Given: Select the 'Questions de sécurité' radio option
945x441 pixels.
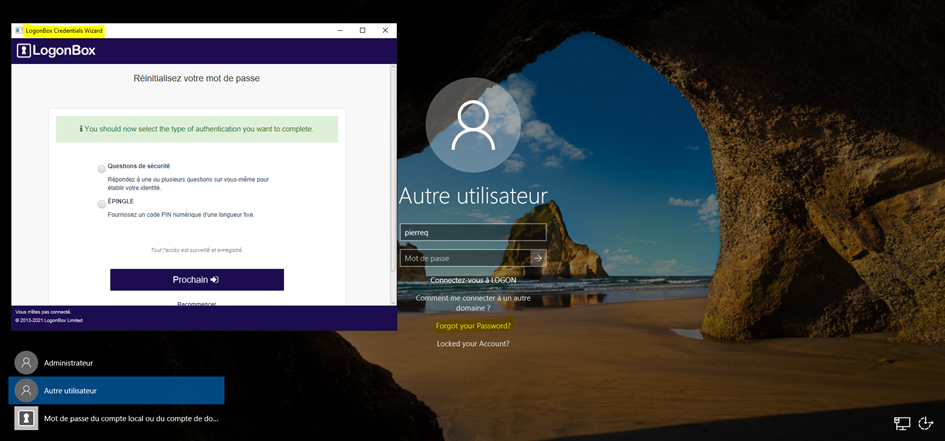Looking at the screenshot, I should pos(101,169).
